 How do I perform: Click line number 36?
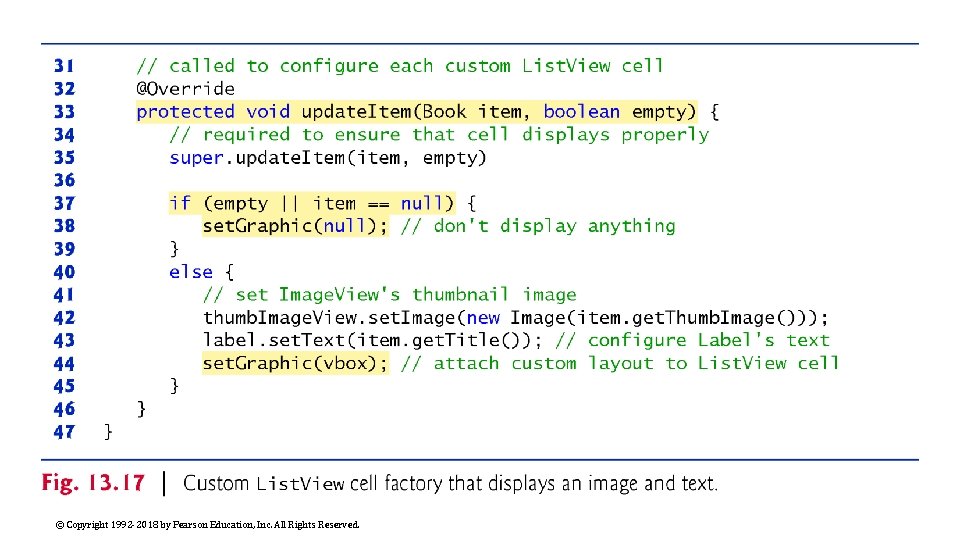[64, 181]
